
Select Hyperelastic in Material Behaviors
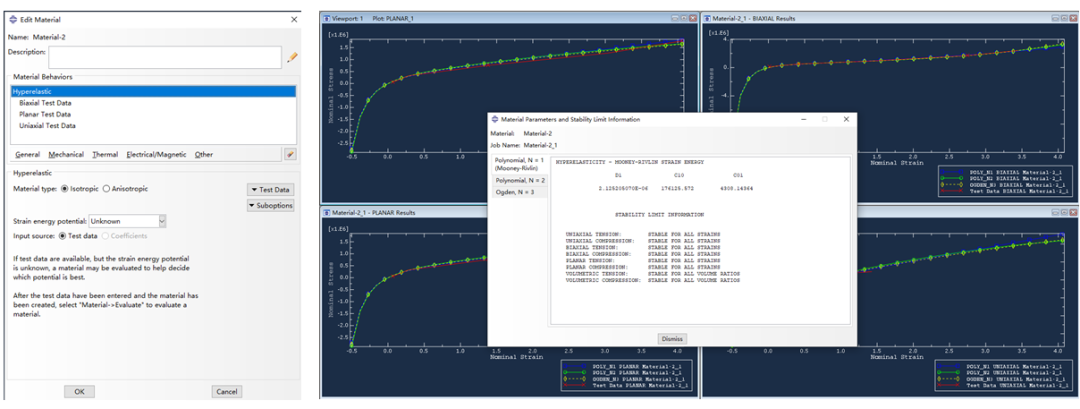[x=154, y=91]
